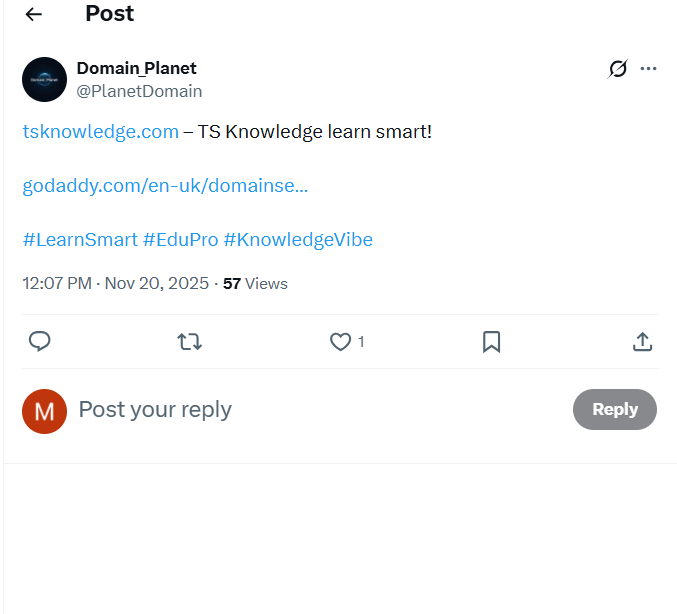
Task: Go back using the left arrow
Action: pos(34,14)
